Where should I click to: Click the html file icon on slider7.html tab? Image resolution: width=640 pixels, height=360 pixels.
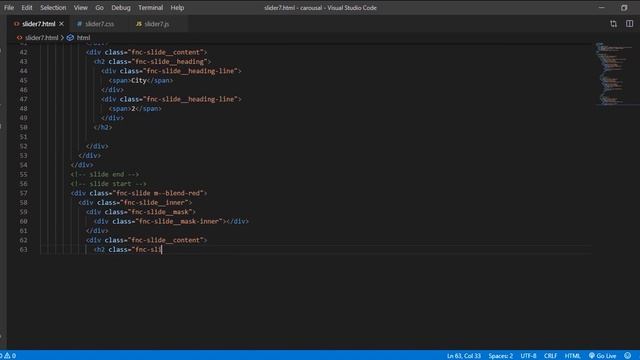pyautogui.click(x=16, y=24)
